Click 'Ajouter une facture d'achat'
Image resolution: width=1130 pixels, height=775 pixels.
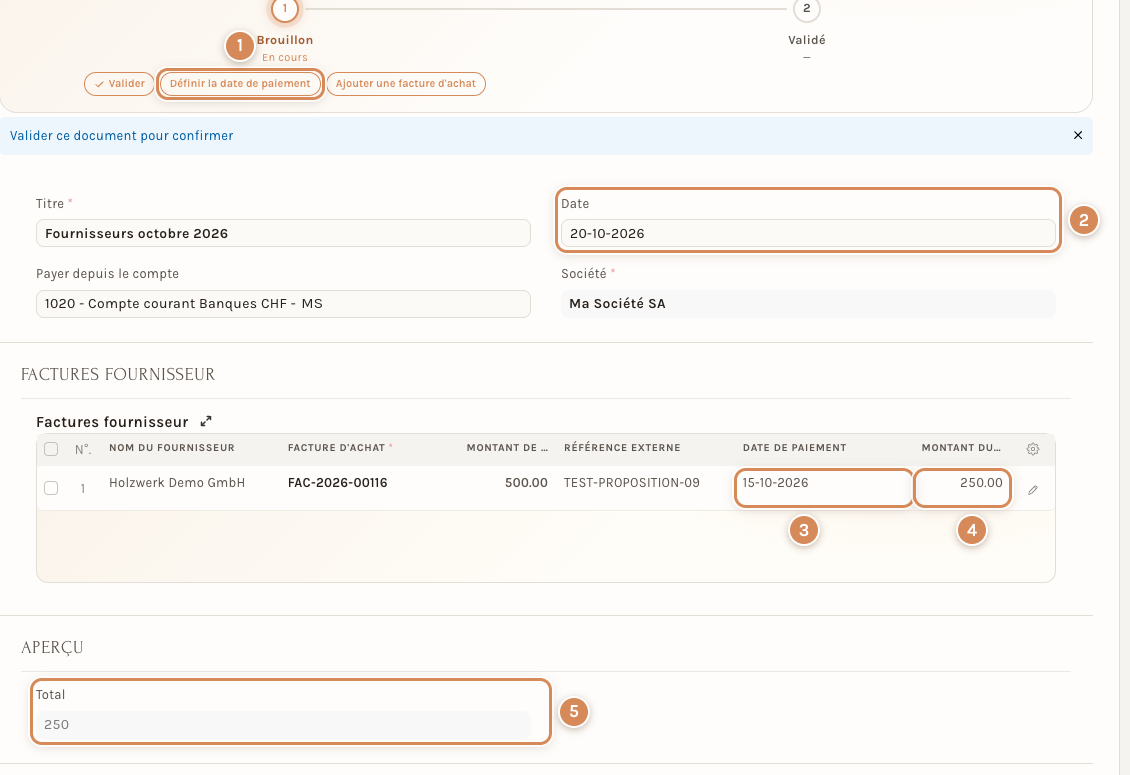[x=406, y=84]
